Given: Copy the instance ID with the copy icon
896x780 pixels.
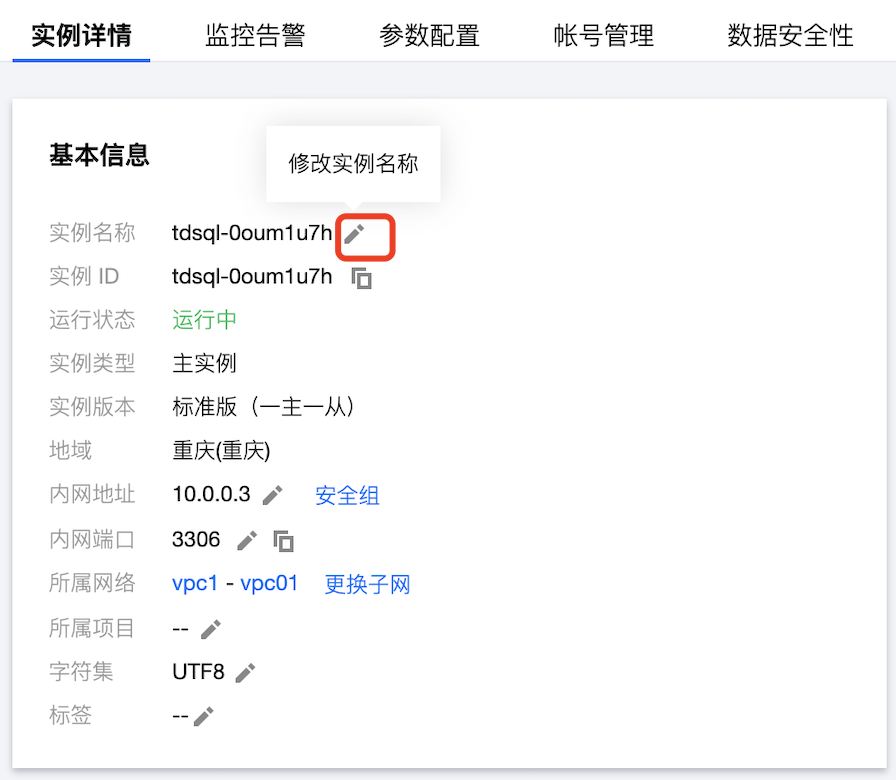Looking at the screenshot, I should (362, 278).
